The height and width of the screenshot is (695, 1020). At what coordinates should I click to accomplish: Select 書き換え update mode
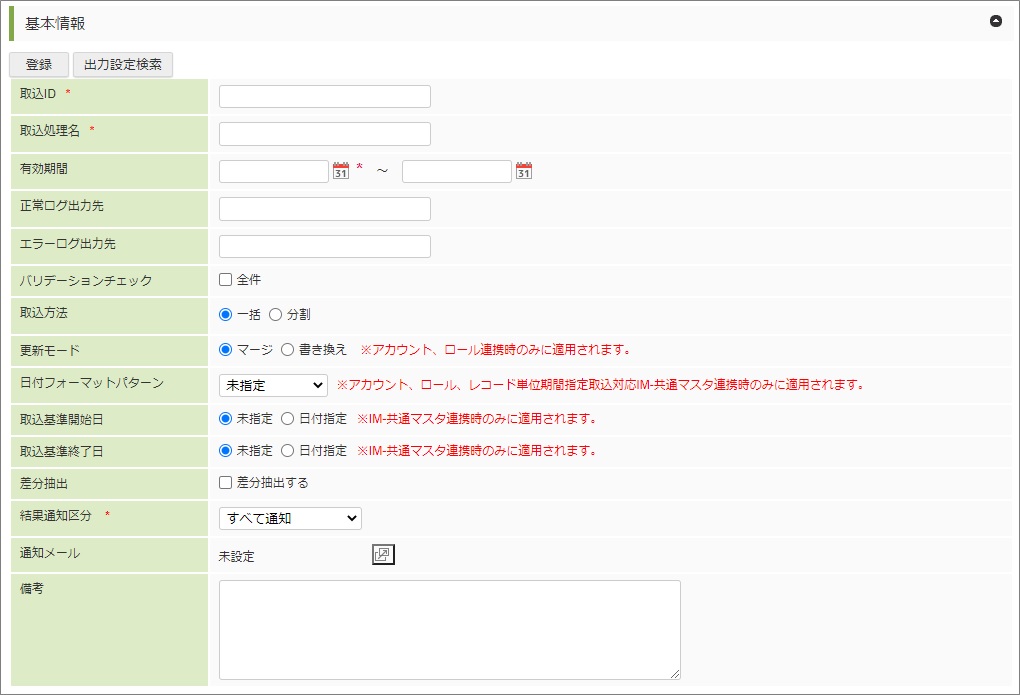tap(288, 350)
